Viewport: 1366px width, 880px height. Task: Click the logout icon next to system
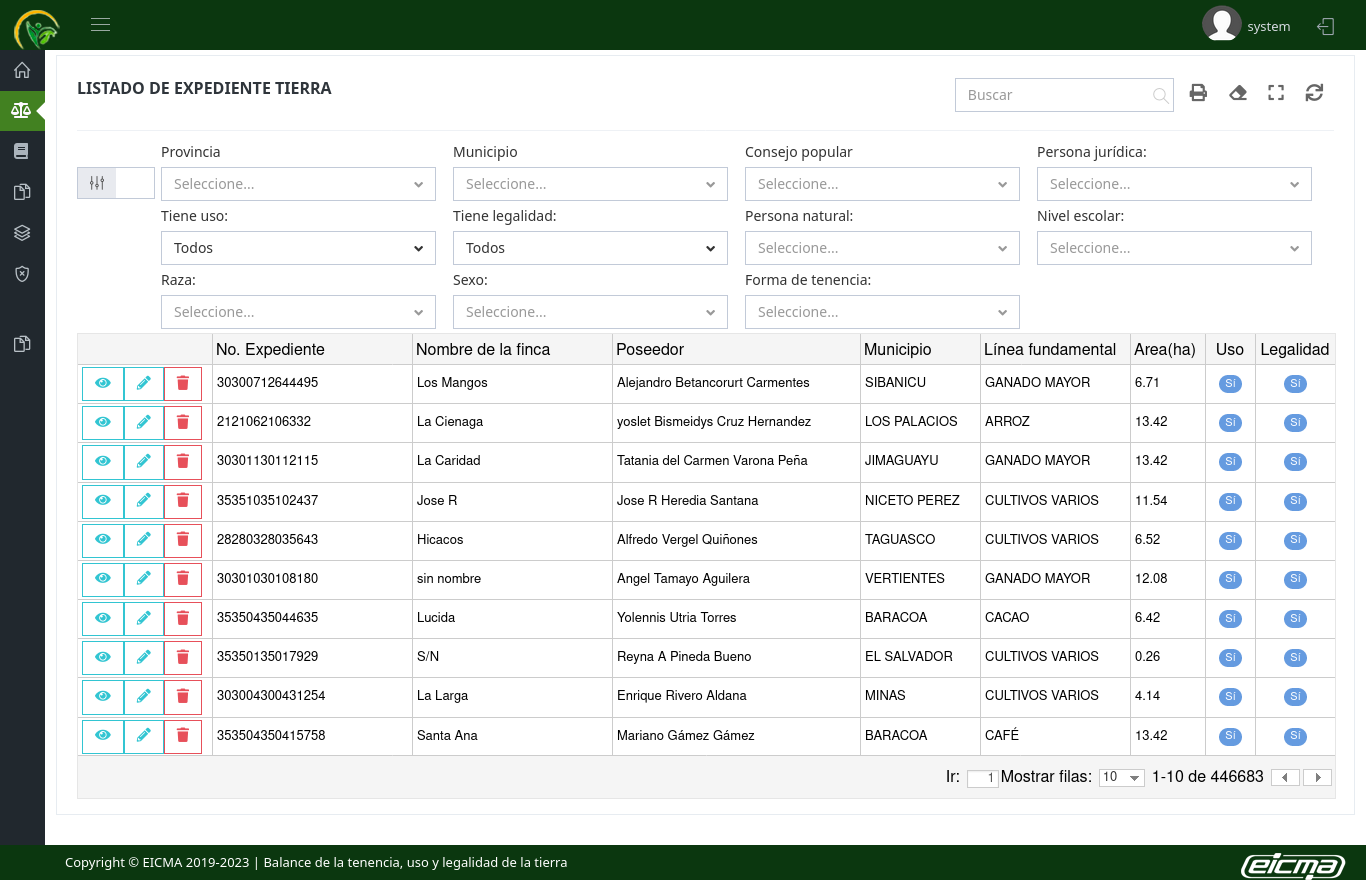[x=1326, y=27]
